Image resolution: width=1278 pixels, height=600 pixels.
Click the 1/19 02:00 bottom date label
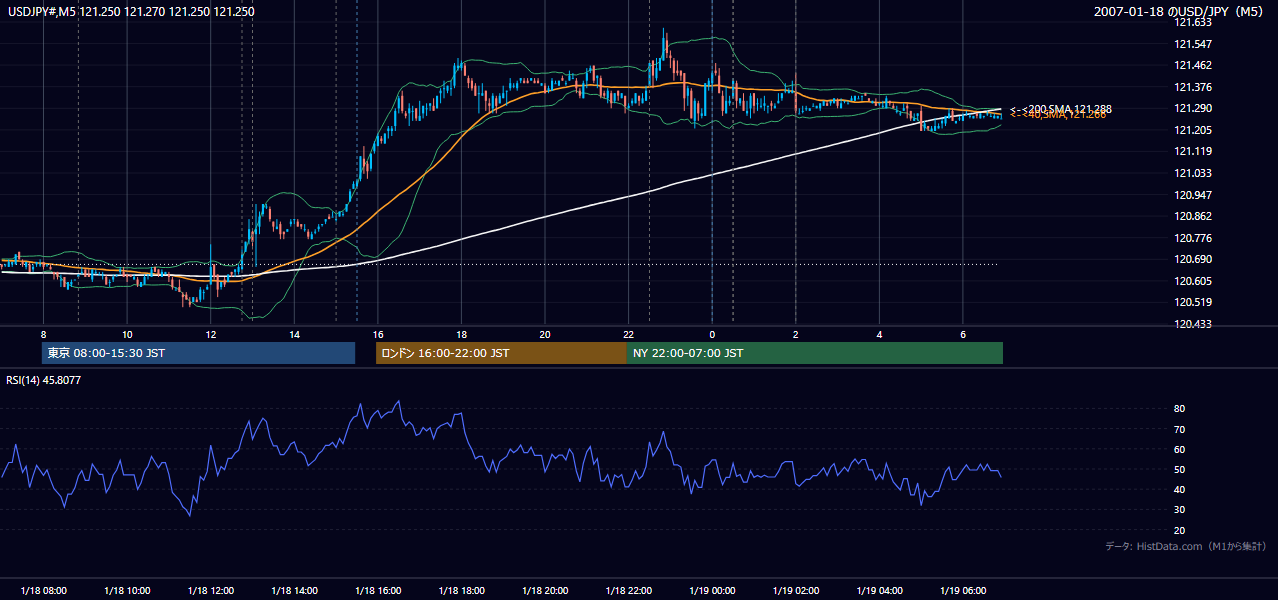point(796,591)
